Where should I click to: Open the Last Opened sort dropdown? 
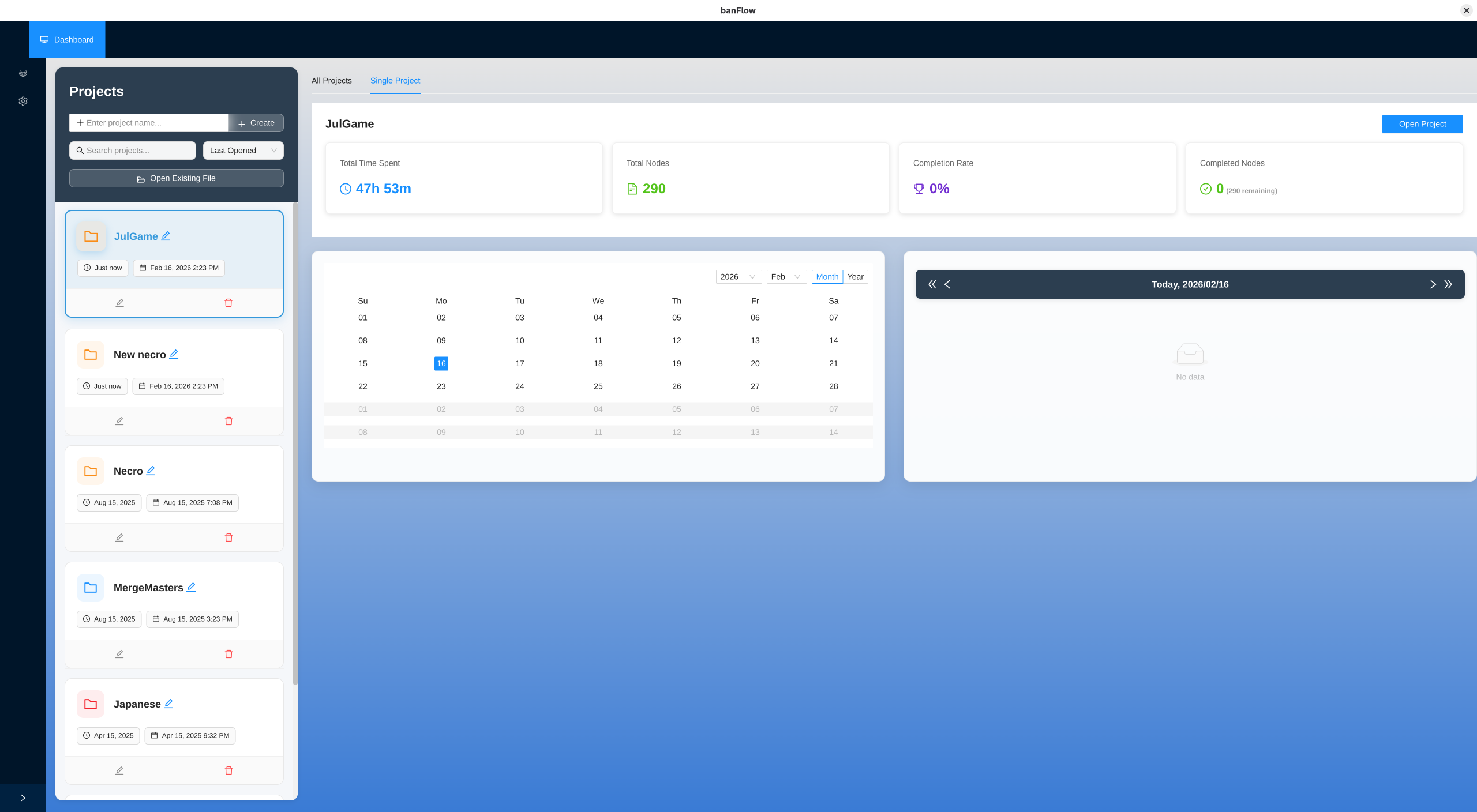pos(243,151)
